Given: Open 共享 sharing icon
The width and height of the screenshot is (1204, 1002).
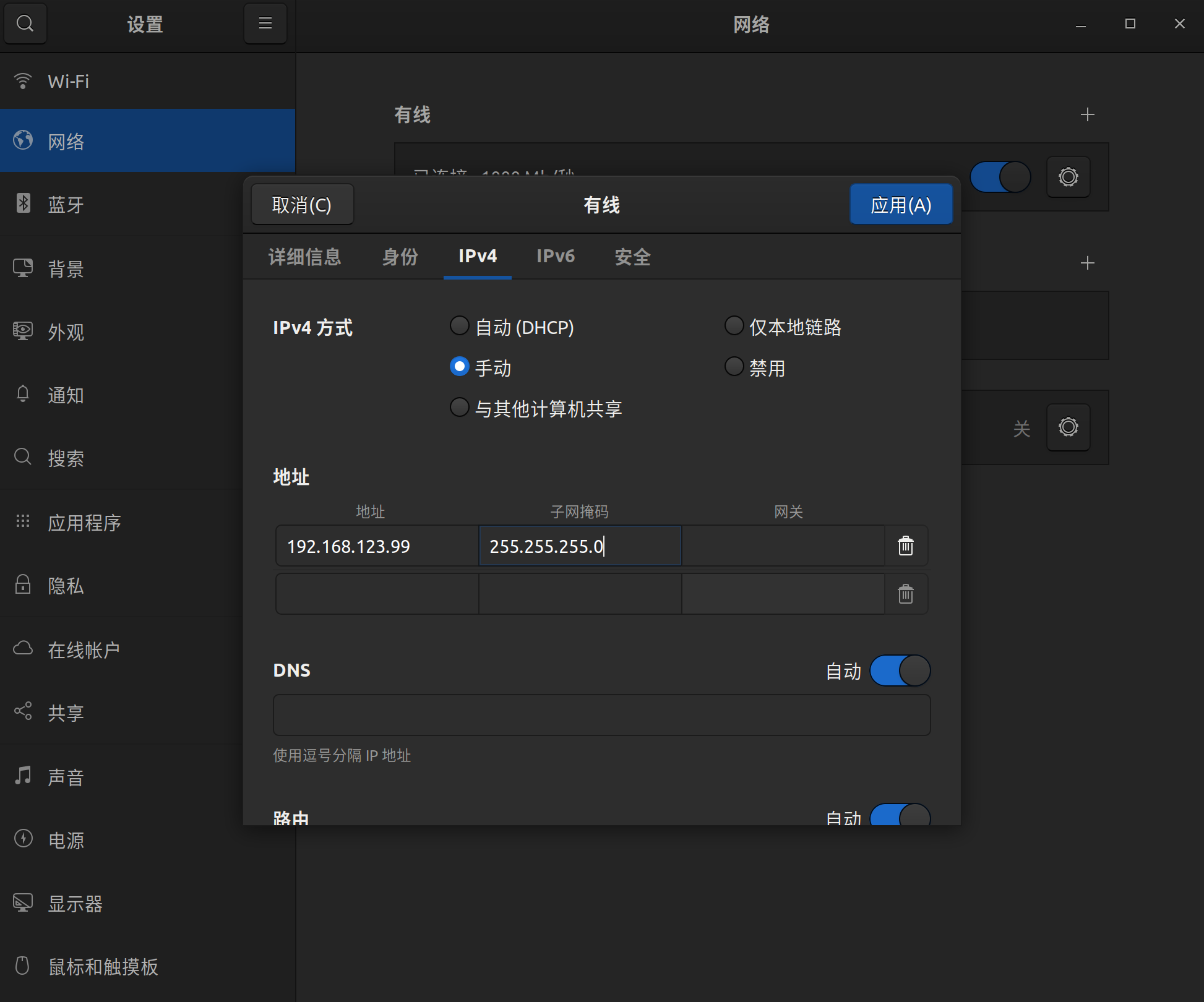Looking at the screenshot, I should (23, 711).
